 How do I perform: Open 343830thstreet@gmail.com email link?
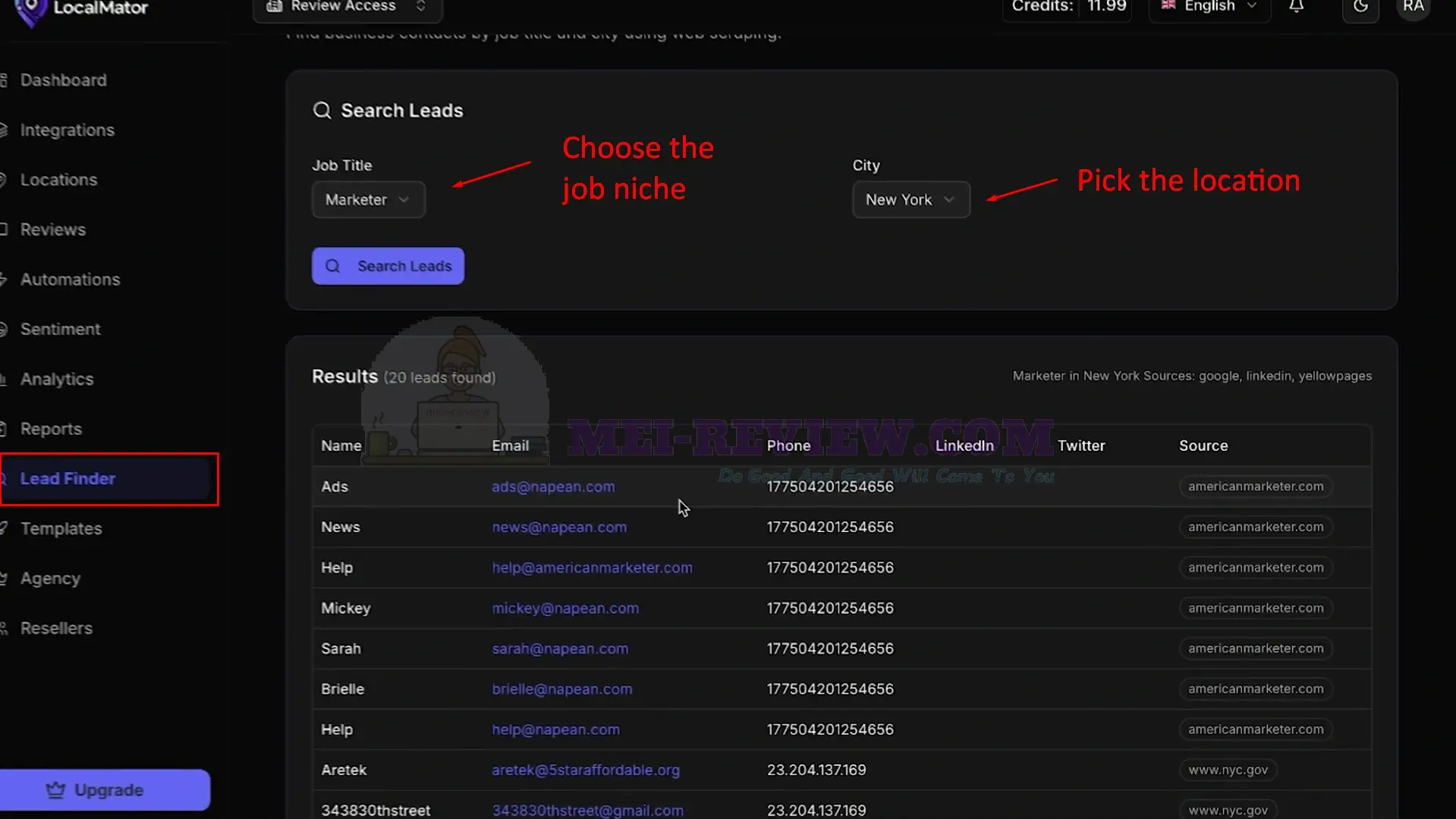pyautogui.click(x=587, y=810)
